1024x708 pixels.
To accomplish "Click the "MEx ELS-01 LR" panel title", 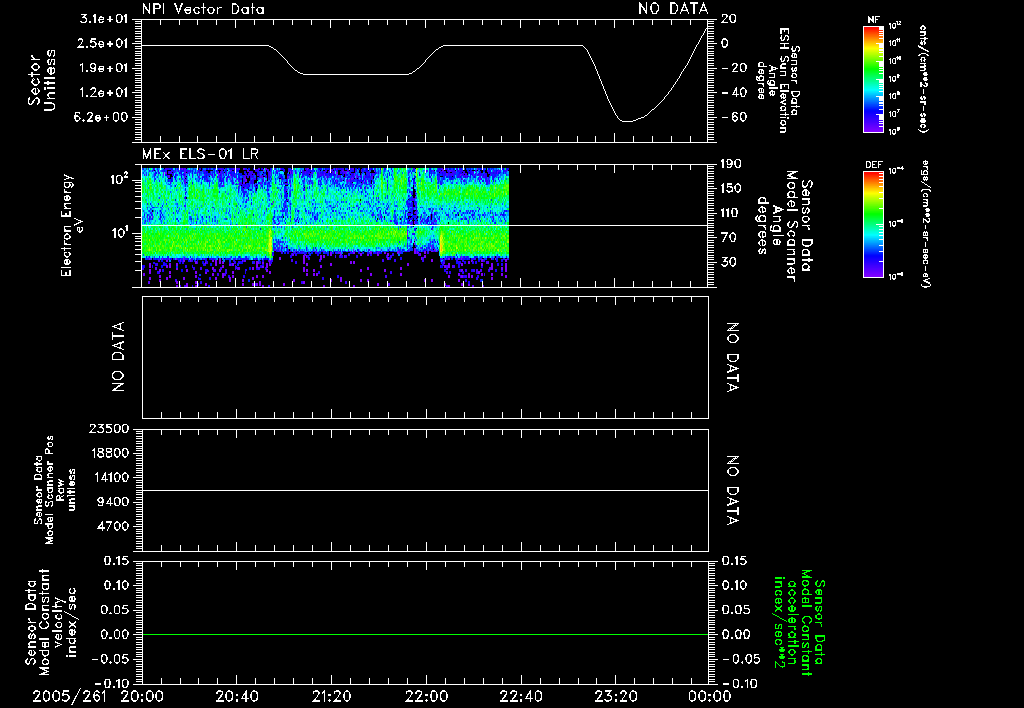I will 200,155.
